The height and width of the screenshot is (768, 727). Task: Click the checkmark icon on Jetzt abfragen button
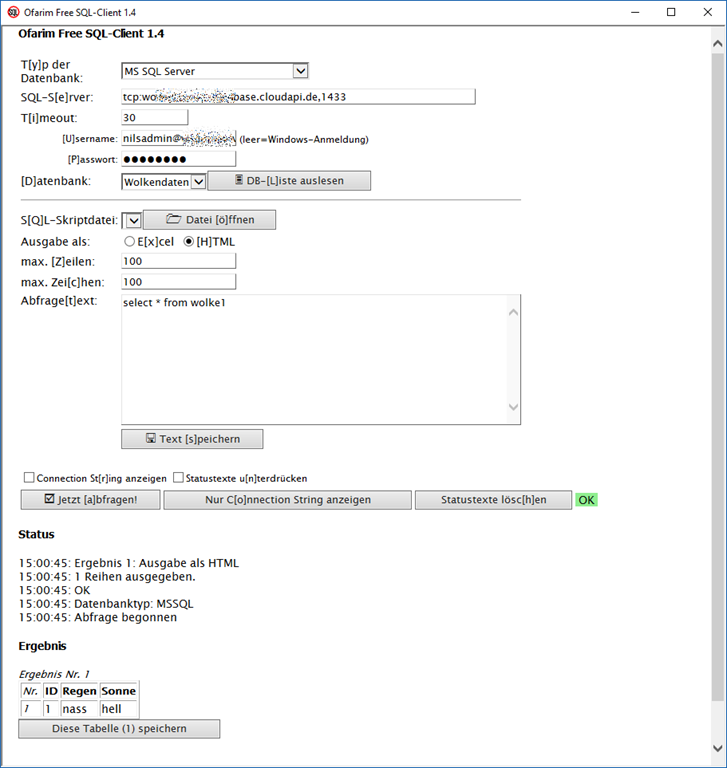point(49,499)
